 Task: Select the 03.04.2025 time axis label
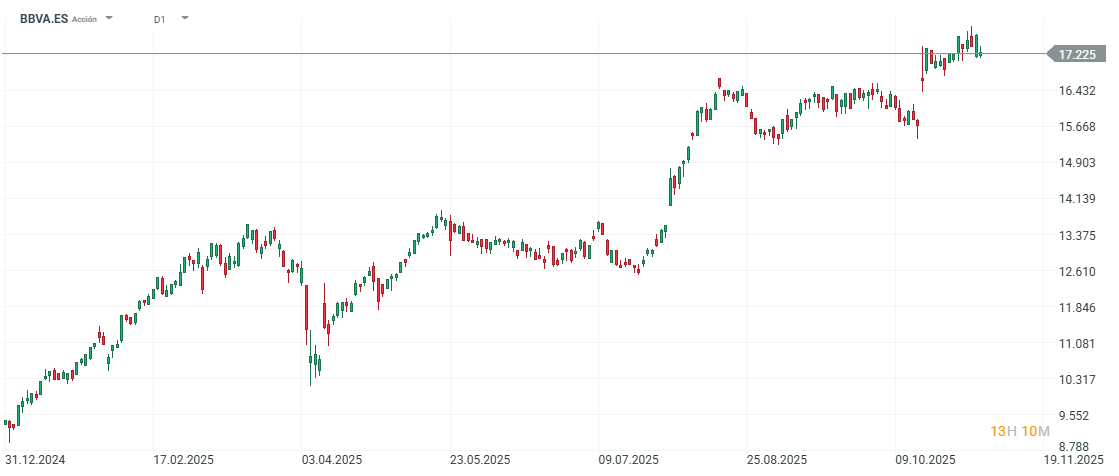(331, 460)
